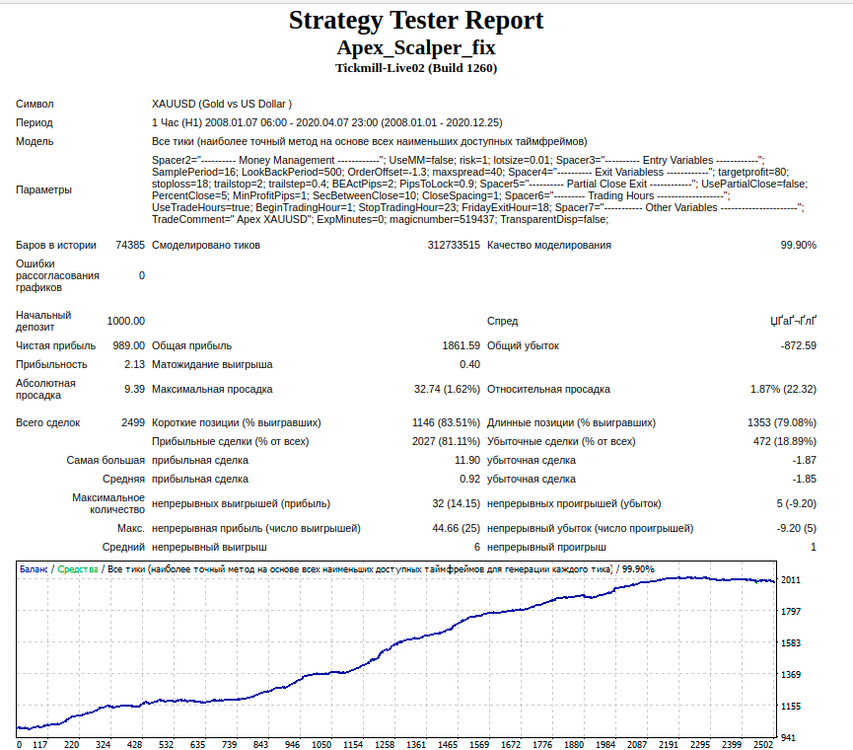
Task: Click the "Модель" label
Action: (34, 141)
